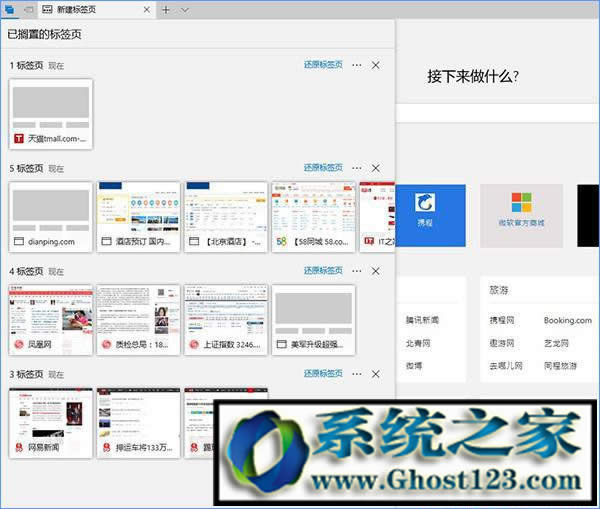Screen dimensions: 600x509
Task: Open the 携程网 link under 旅游
Action: point(502,320)
